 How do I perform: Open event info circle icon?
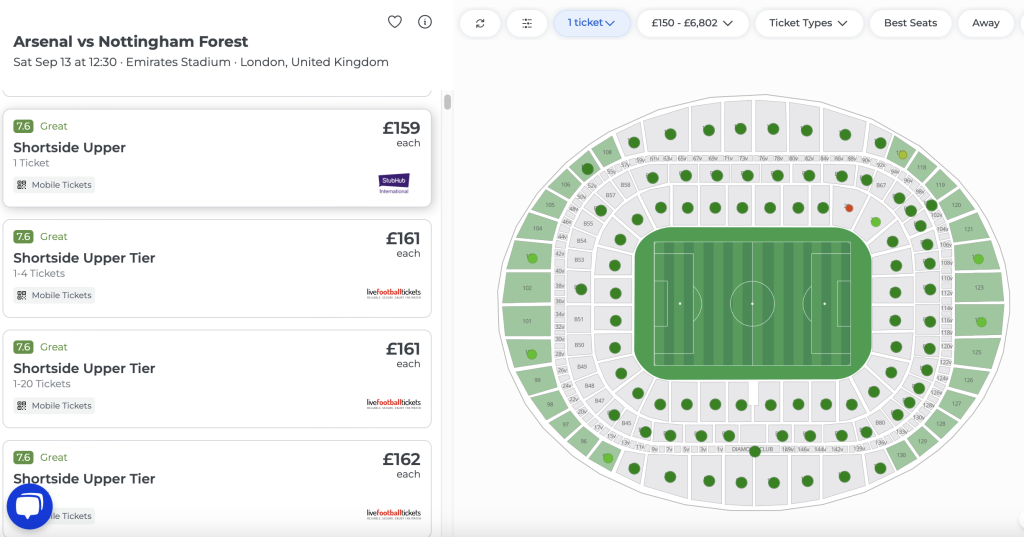424,22
